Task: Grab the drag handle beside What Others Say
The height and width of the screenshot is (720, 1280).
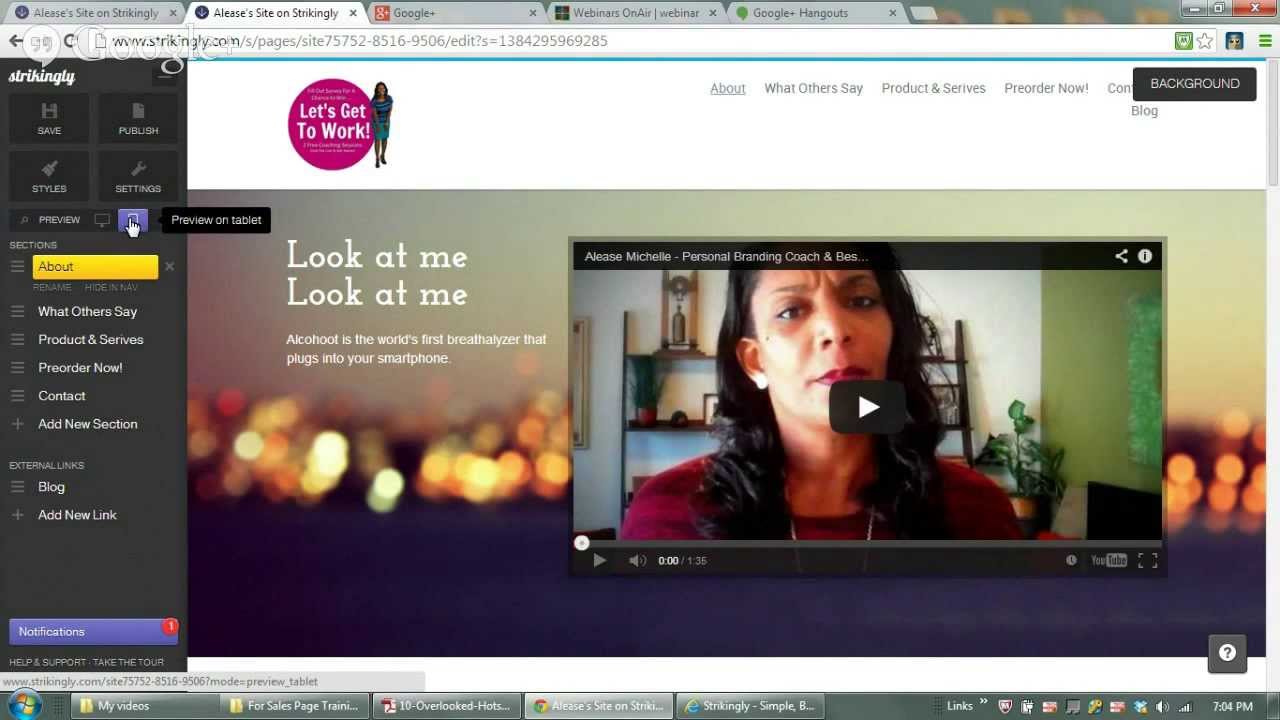Action: point(17,312)
